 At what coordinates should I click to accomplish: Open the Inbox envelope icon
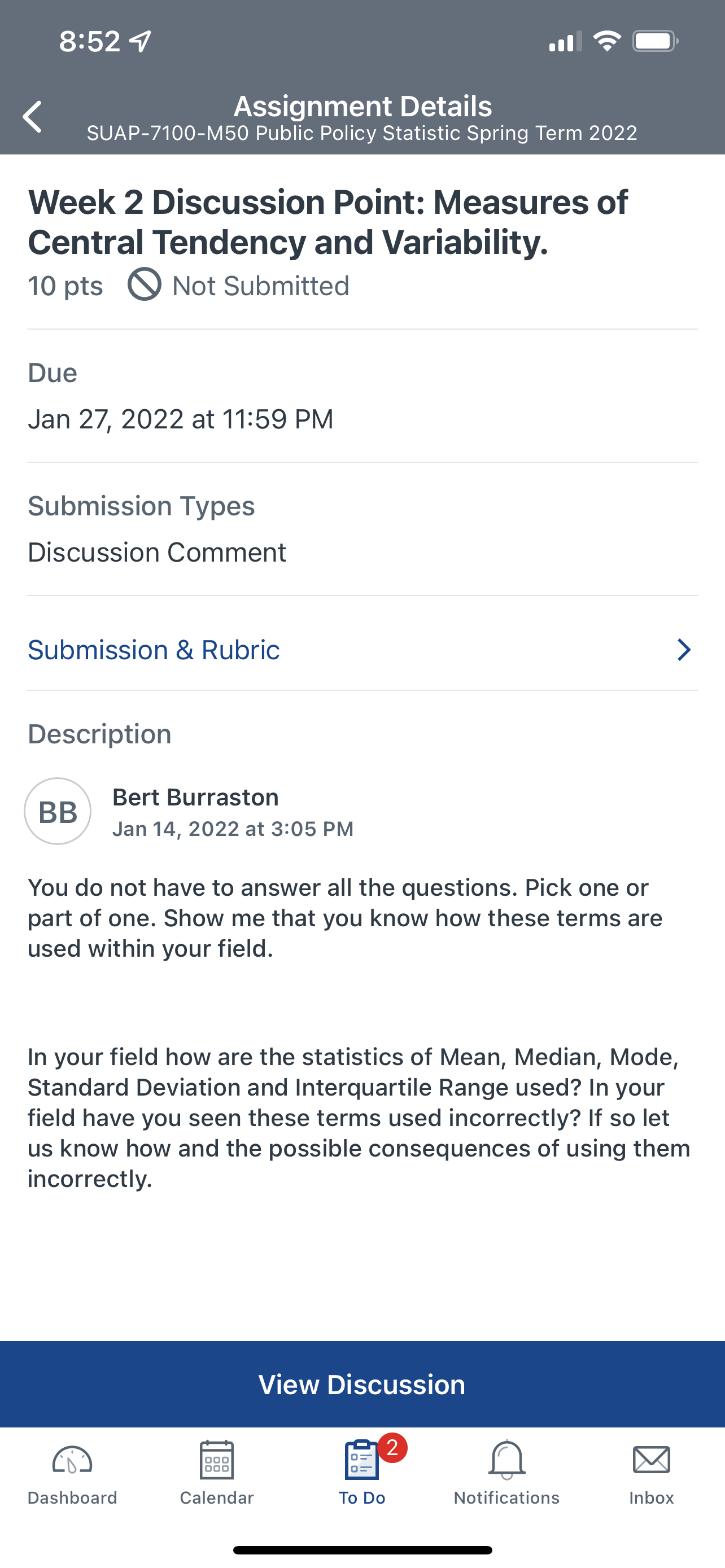point(652,1460)
